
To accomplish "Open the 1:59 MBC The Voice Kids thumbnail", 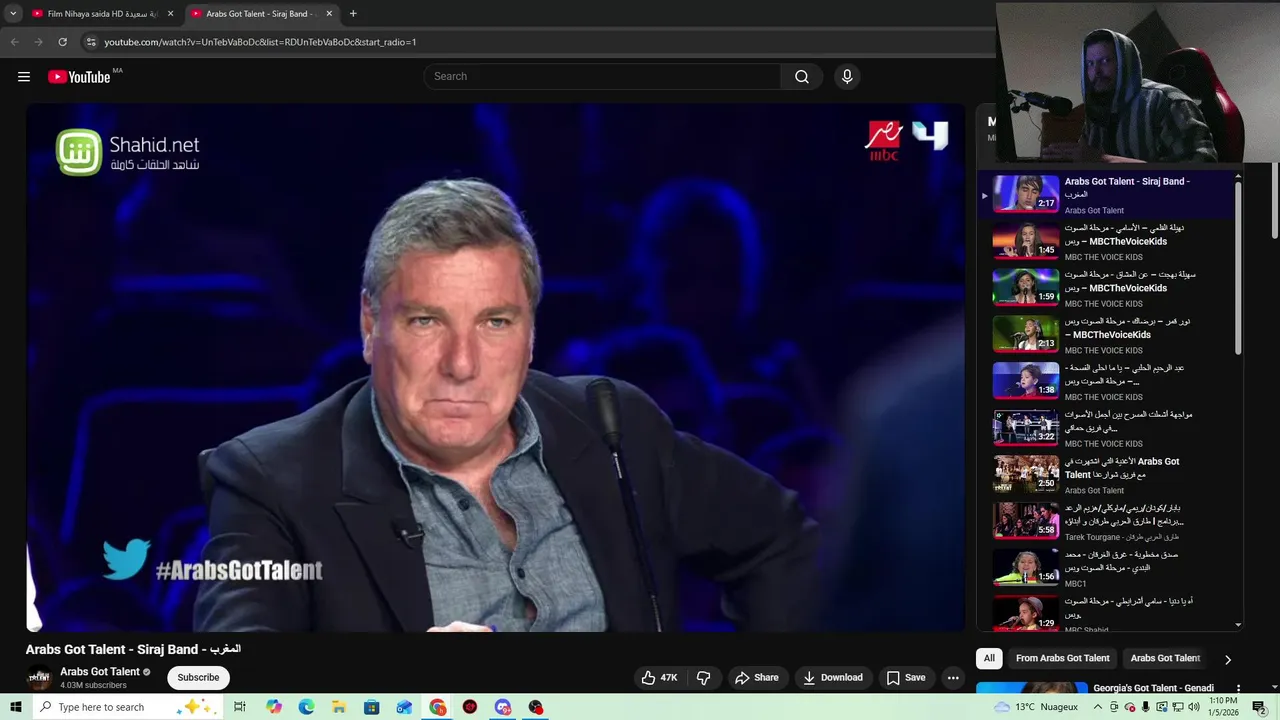I will click(x=1025, y=288).
